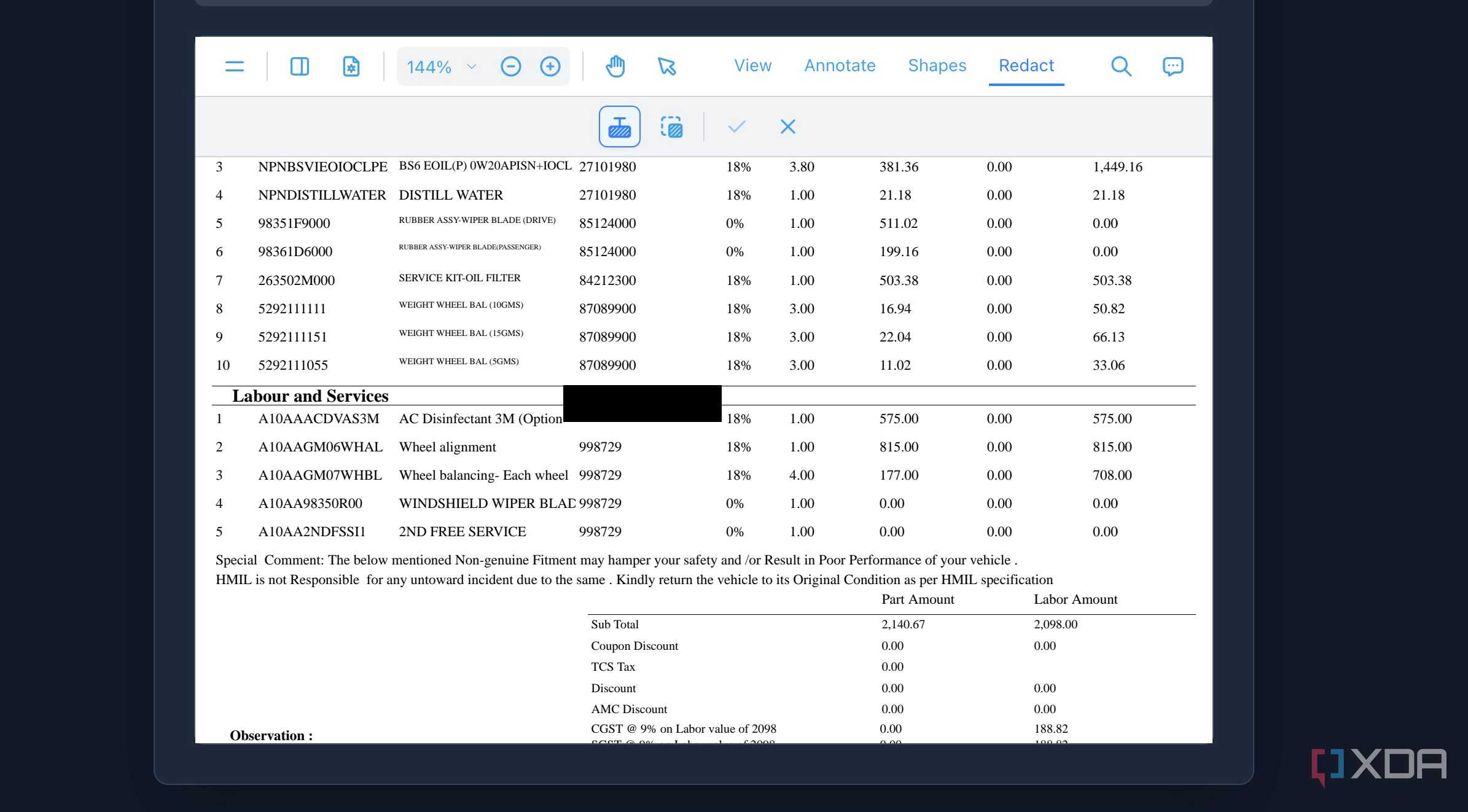This screenshot has width=1468, height=812.
Task: Select the area redaction tool
Action: click(x=671, y=127)
